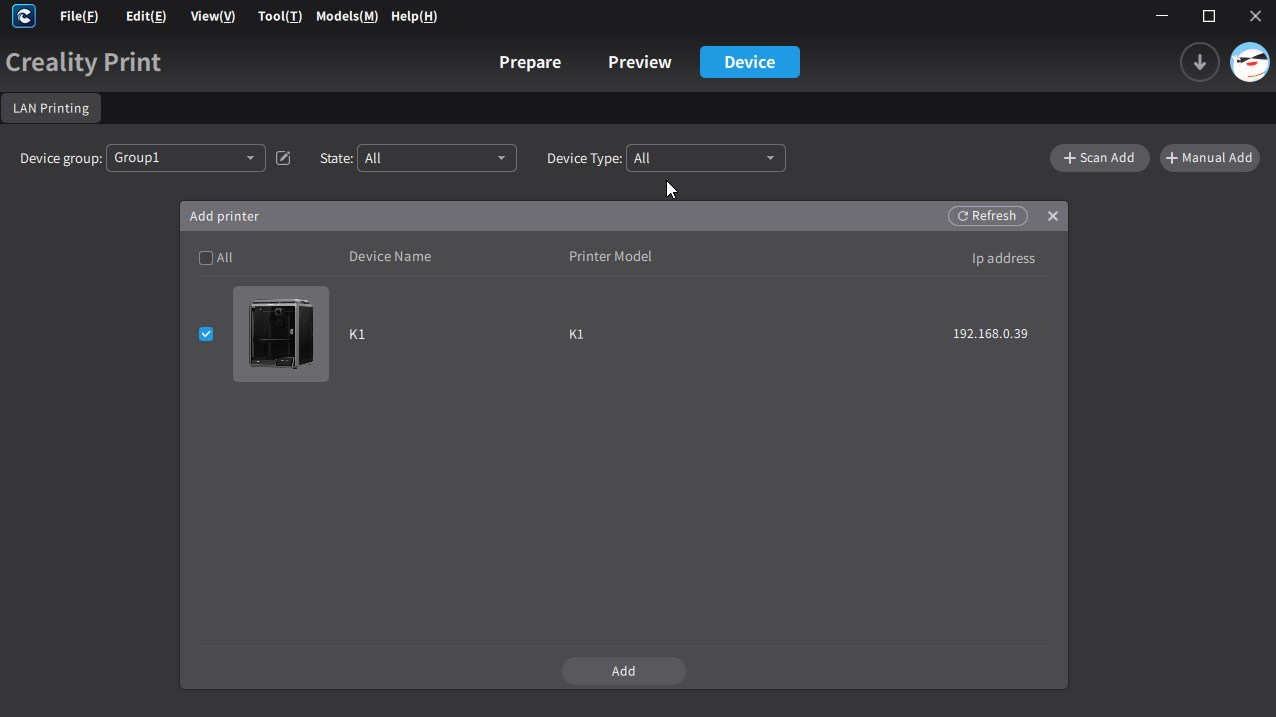Open the View menu
This screenshot has width=1276, height=717.
[x=213, y=16]
